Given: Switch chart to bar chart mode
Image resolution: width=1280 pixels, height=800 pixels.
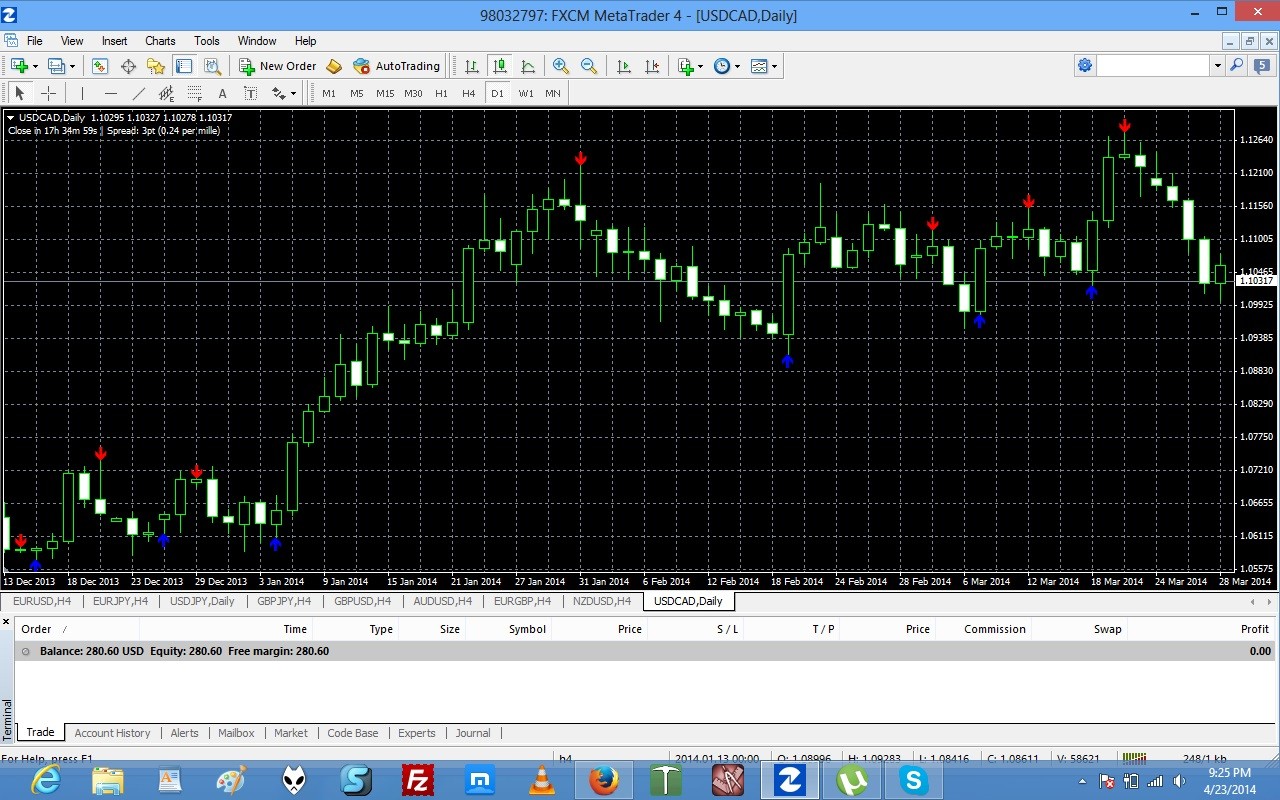Looking at the screenshot, I should tap(472, 66).
